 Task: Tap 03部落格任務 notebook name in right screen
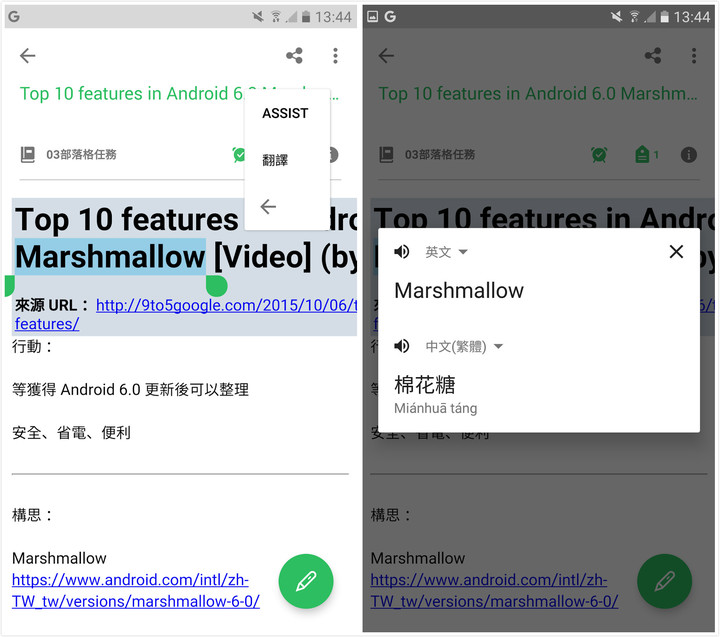440,154
